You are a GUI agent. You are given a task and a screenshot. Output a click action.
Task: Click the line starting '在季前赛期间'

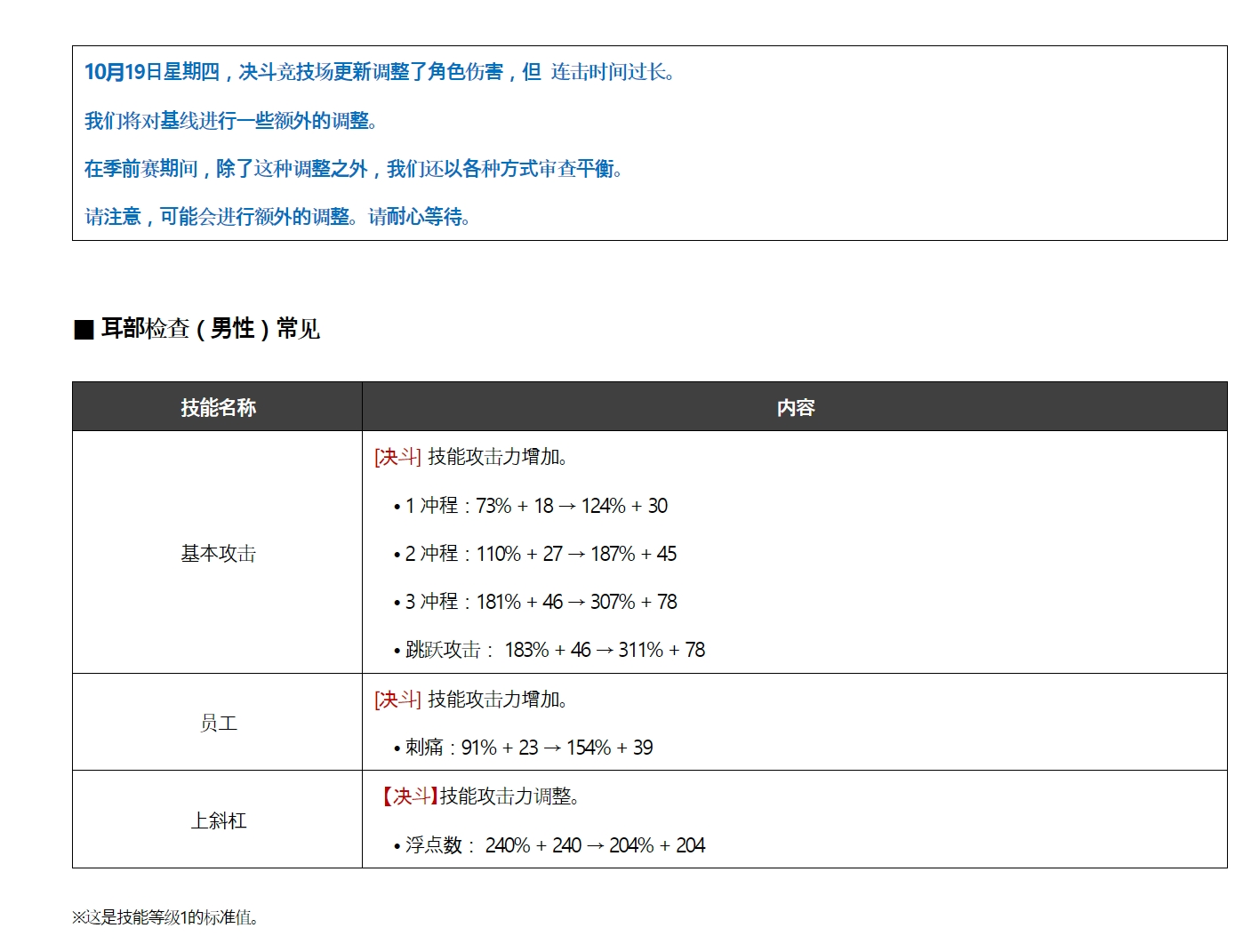coord(354,168)
